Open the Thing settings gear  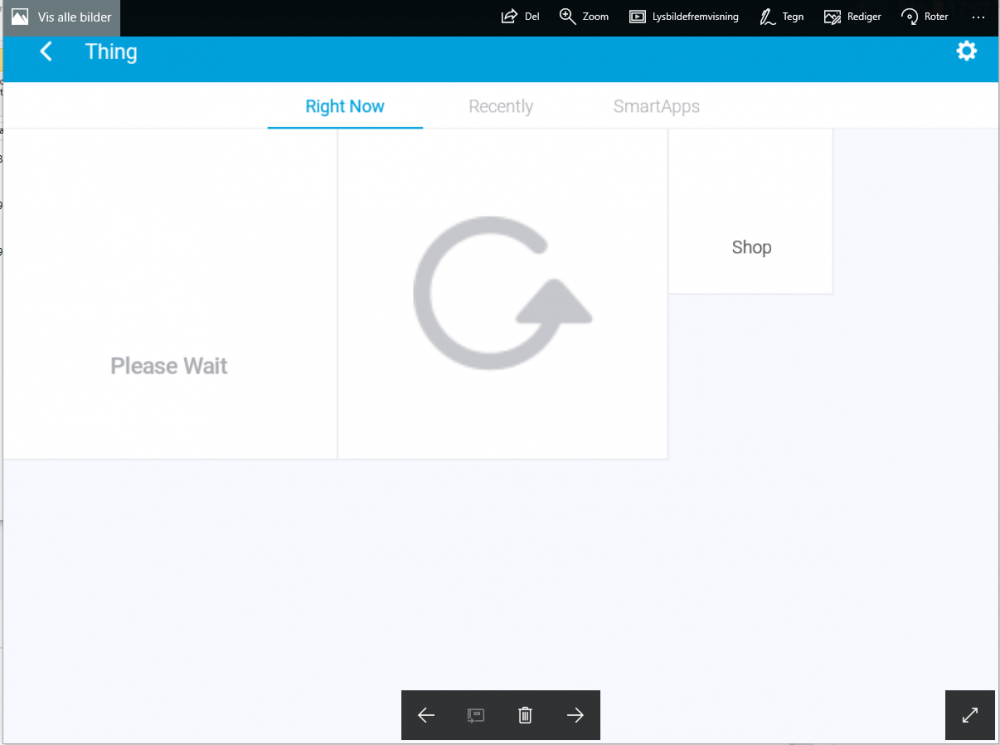tap(966, 52)
